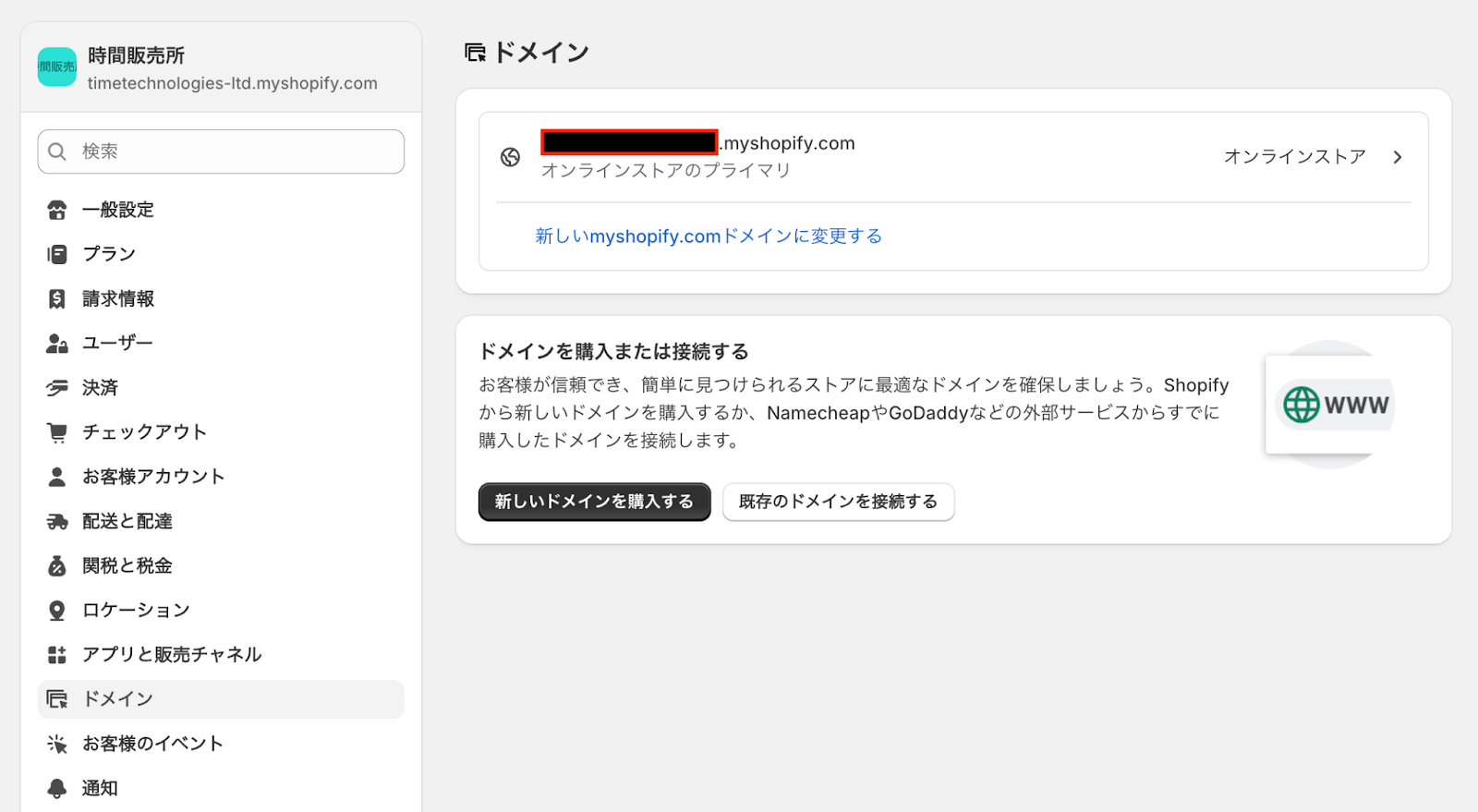Click the bell icon beside 通知

point(57,788)
